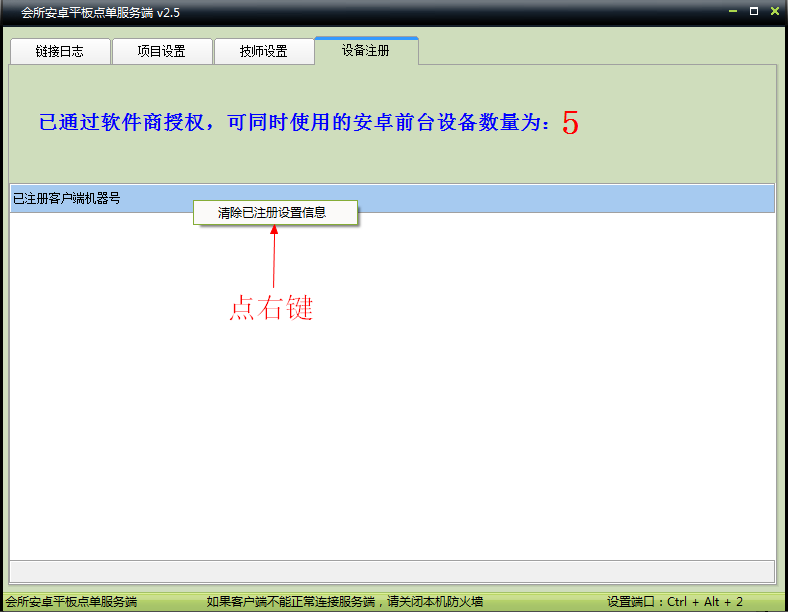788x612 pixels.
Task: Close the 会所安卓平板点单服务端 window
Action: (x=774, y=11)
